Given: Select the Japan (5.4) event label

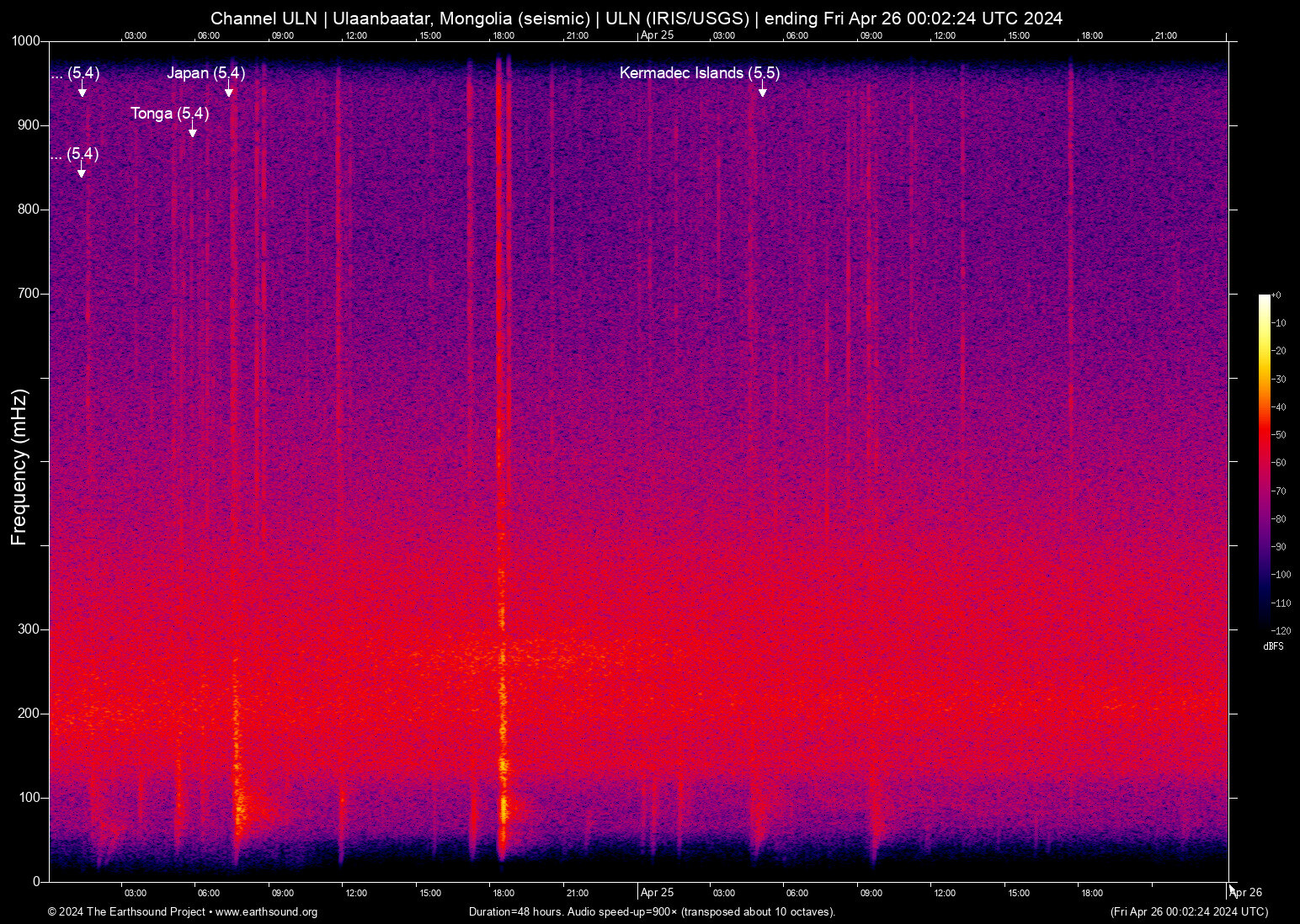Looking at the screenshot, I should [205, 73].
